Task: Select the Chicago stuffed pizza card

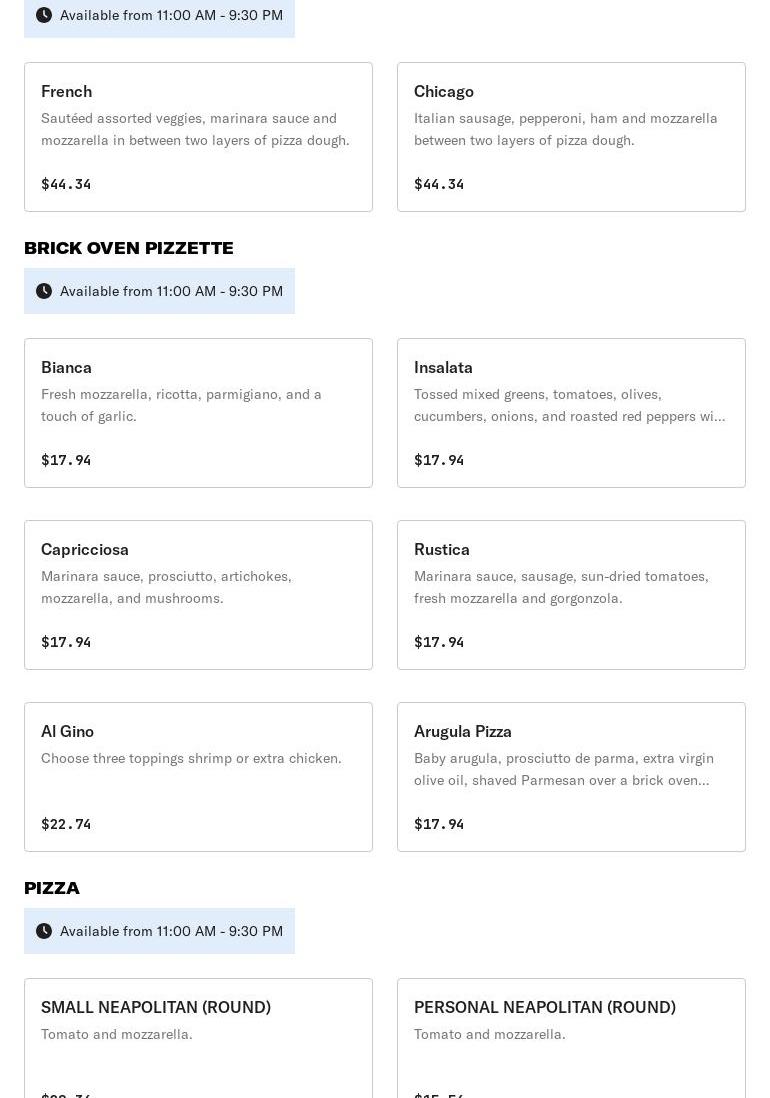Action: tap(571, 137)
